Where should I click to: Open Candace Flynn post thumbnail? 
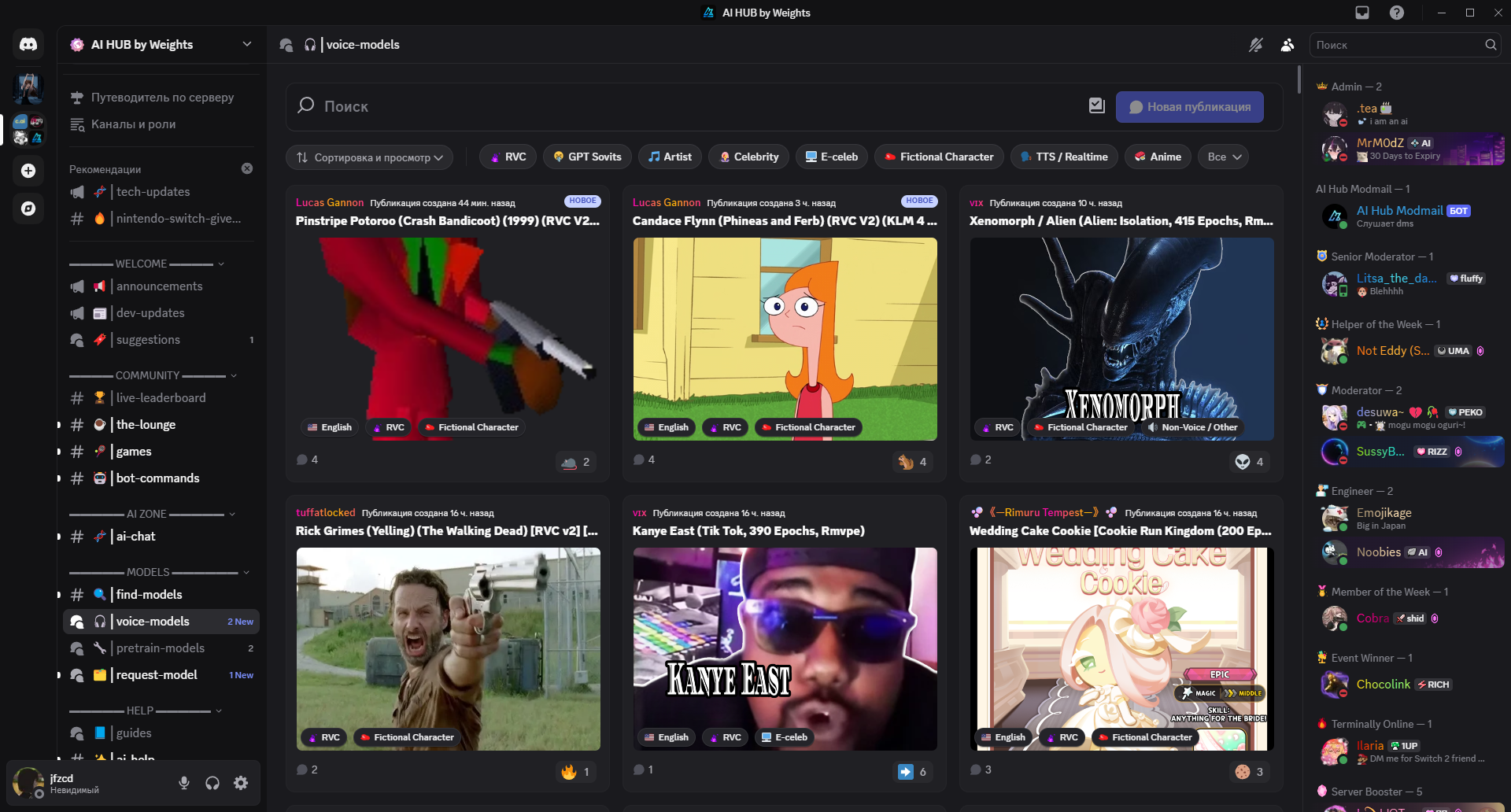coord(785,339)
